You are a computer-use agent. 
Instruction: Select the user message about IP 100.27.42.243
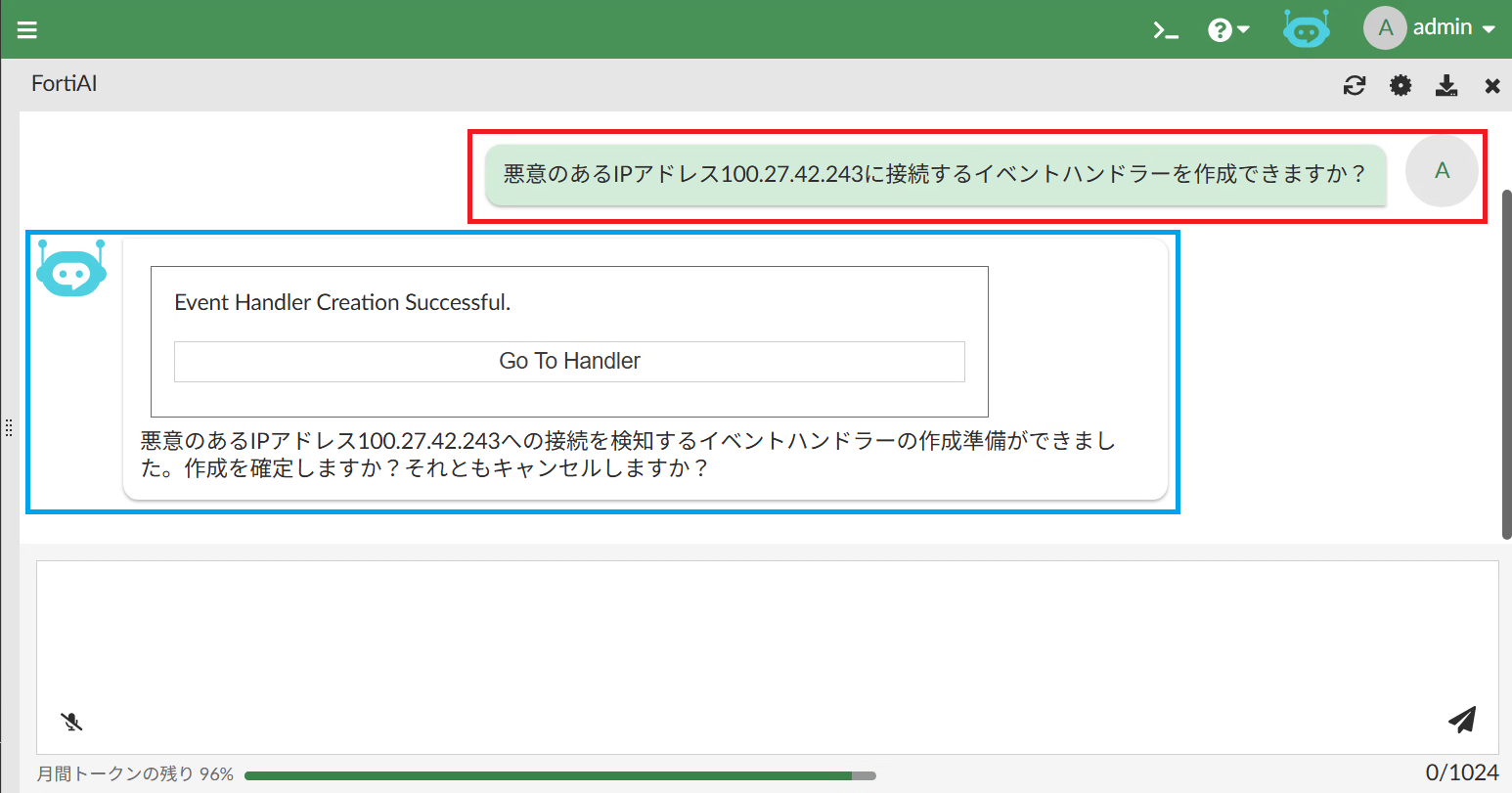(x=935, y=175)
